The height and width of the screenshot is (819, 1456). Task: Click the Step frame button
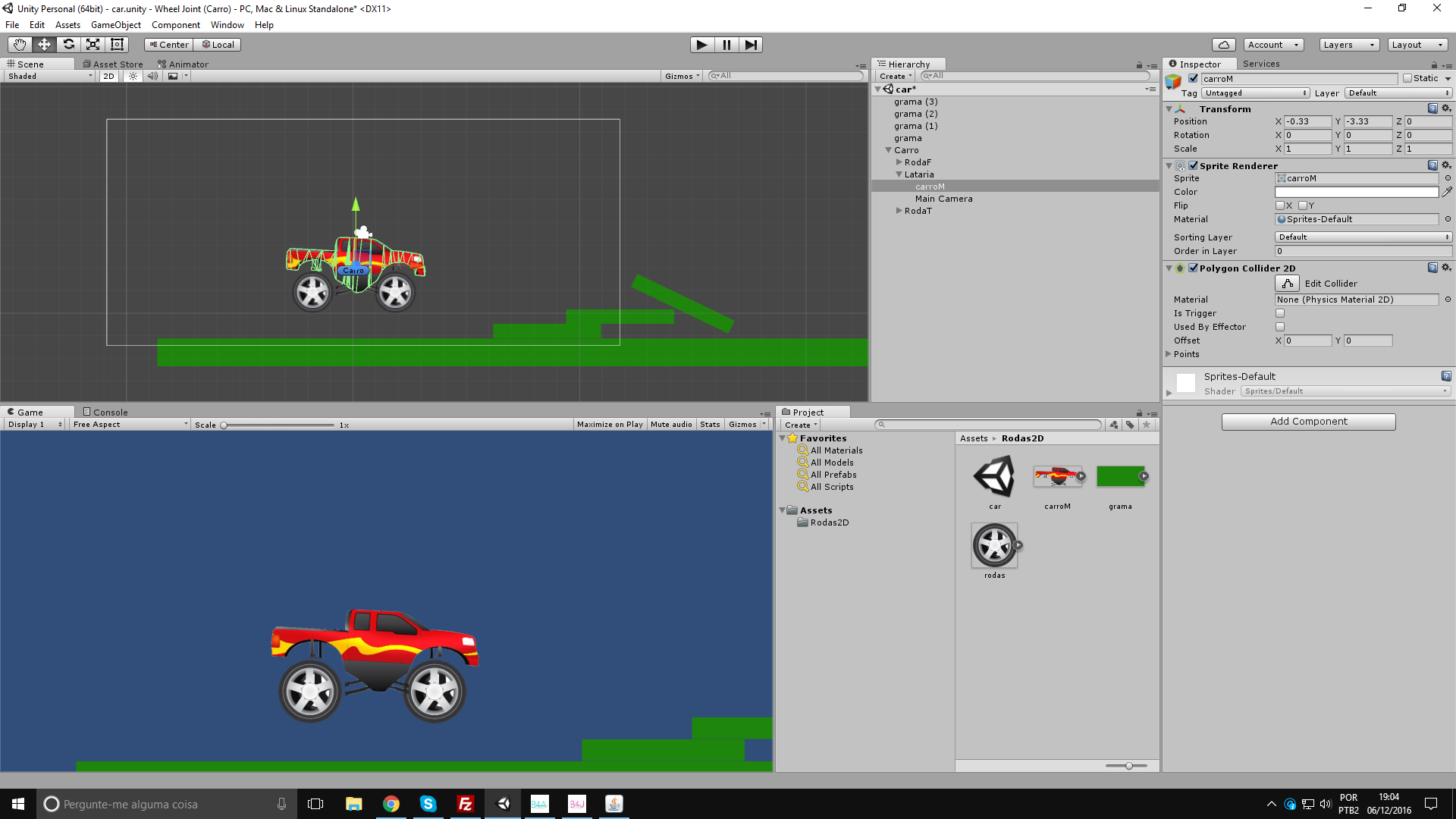tap(750, 45)
